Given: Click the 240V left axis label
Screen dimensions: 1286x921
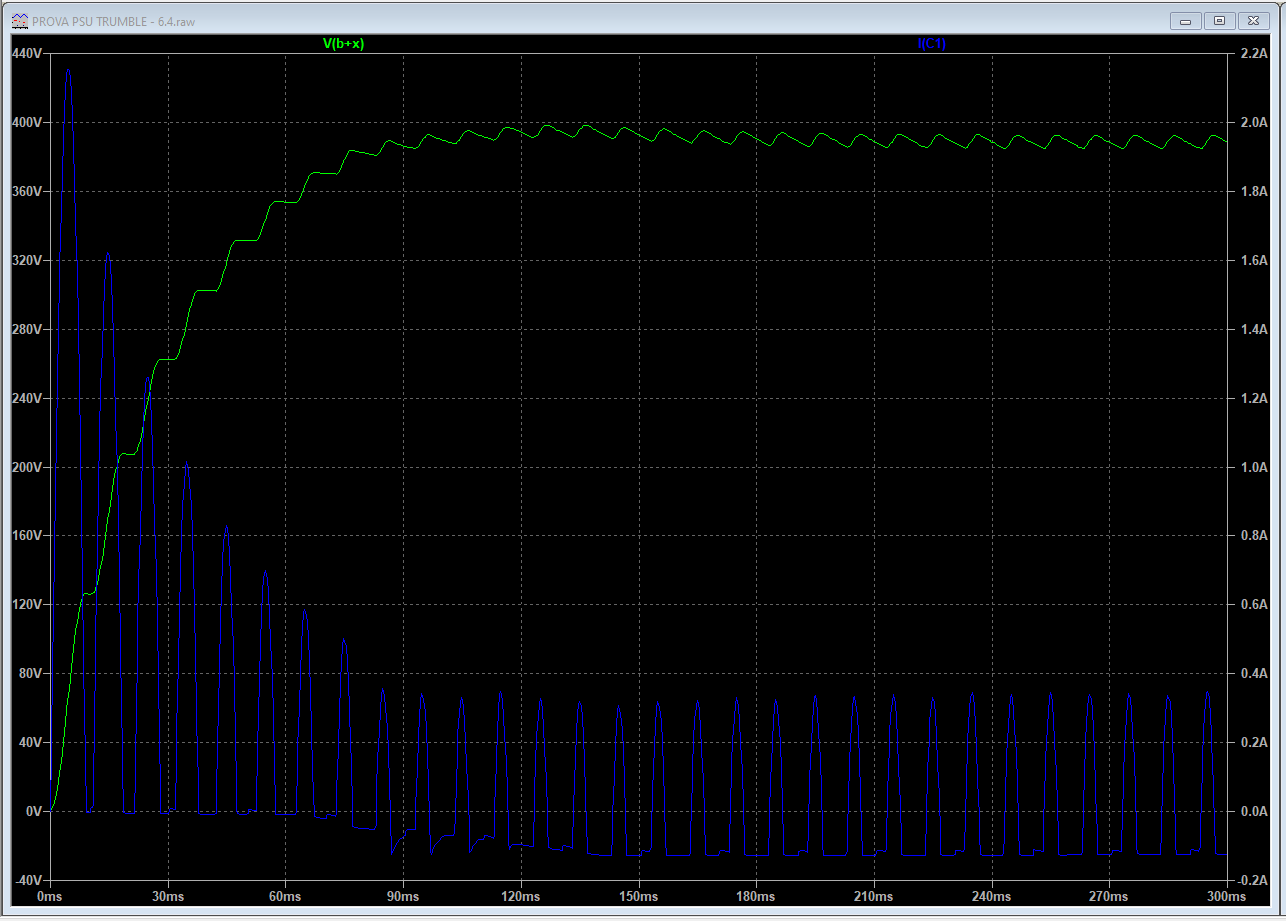Looking at the screenshot, I should click(26, 398).
